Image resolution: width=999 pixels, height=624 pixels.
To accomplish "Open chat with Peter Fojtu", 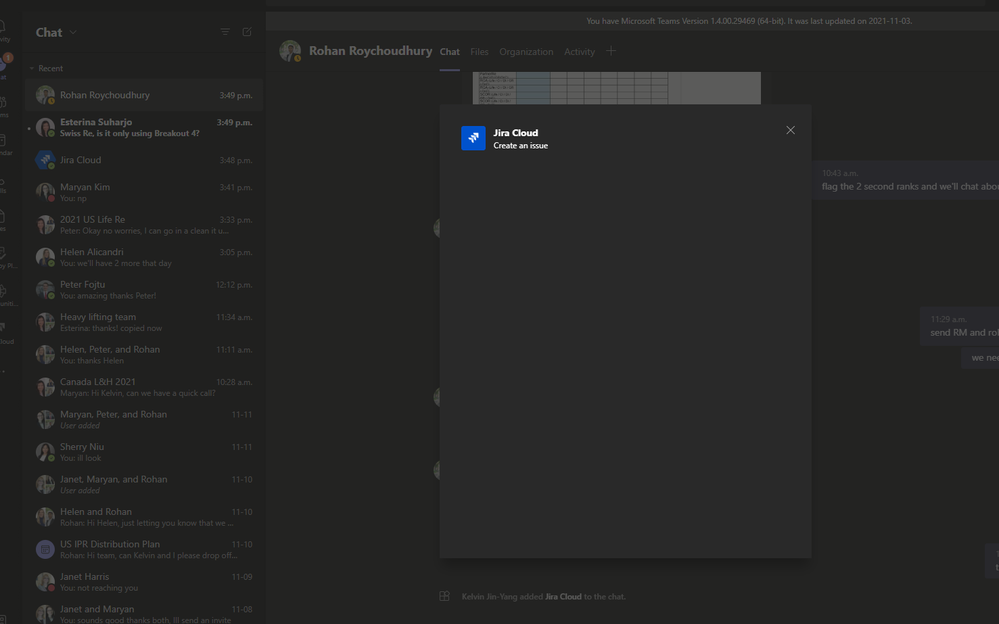I will pyautogui.click(x=144, y=290).
